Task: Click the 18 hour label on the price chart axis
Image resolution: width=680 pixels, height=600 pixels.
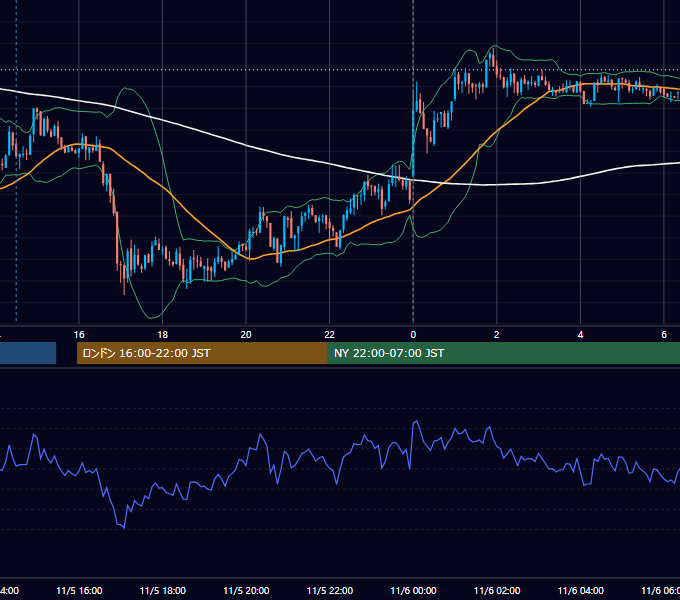Action: (162, 335)
